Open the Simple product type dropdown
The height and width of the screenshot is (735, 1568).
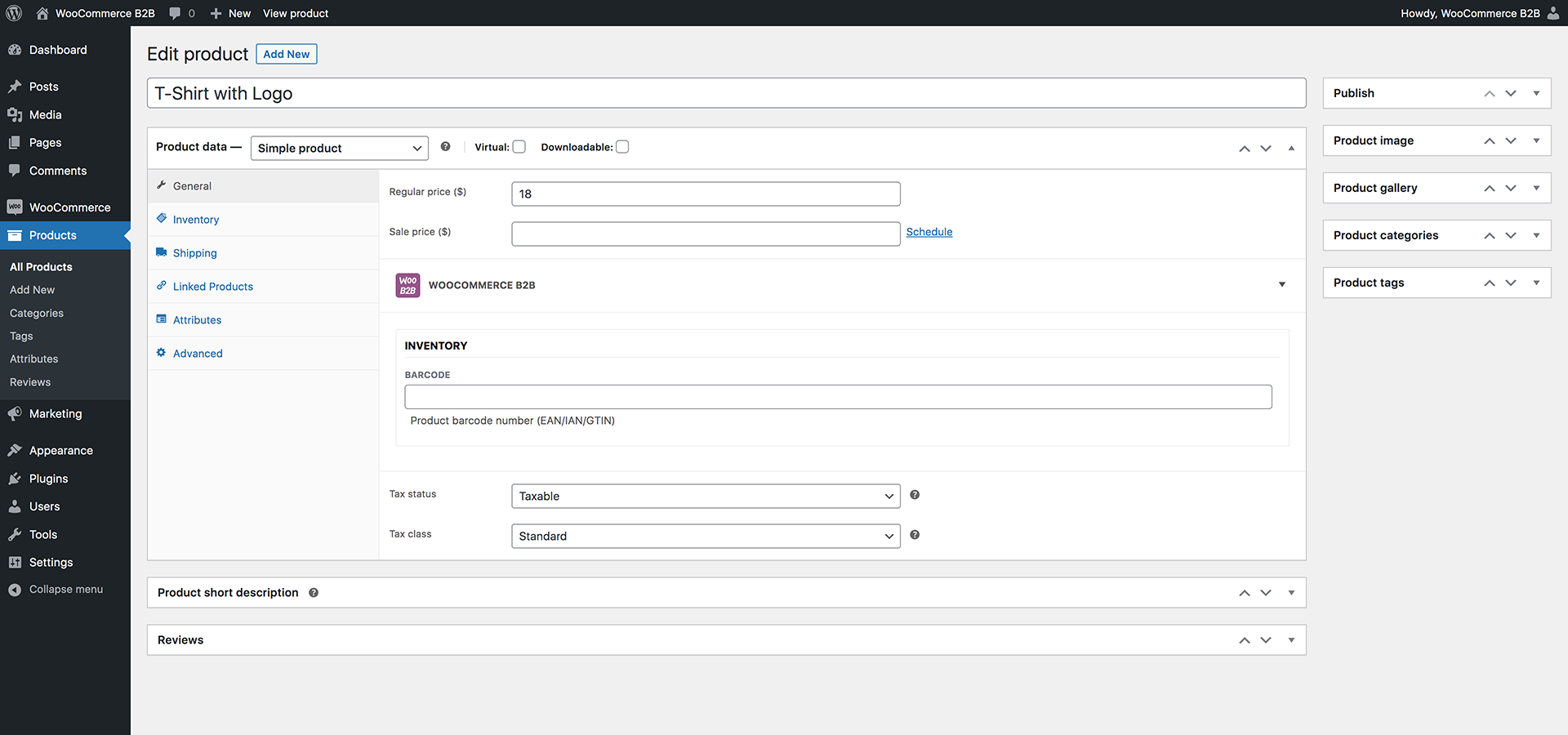tap(339, 148)
